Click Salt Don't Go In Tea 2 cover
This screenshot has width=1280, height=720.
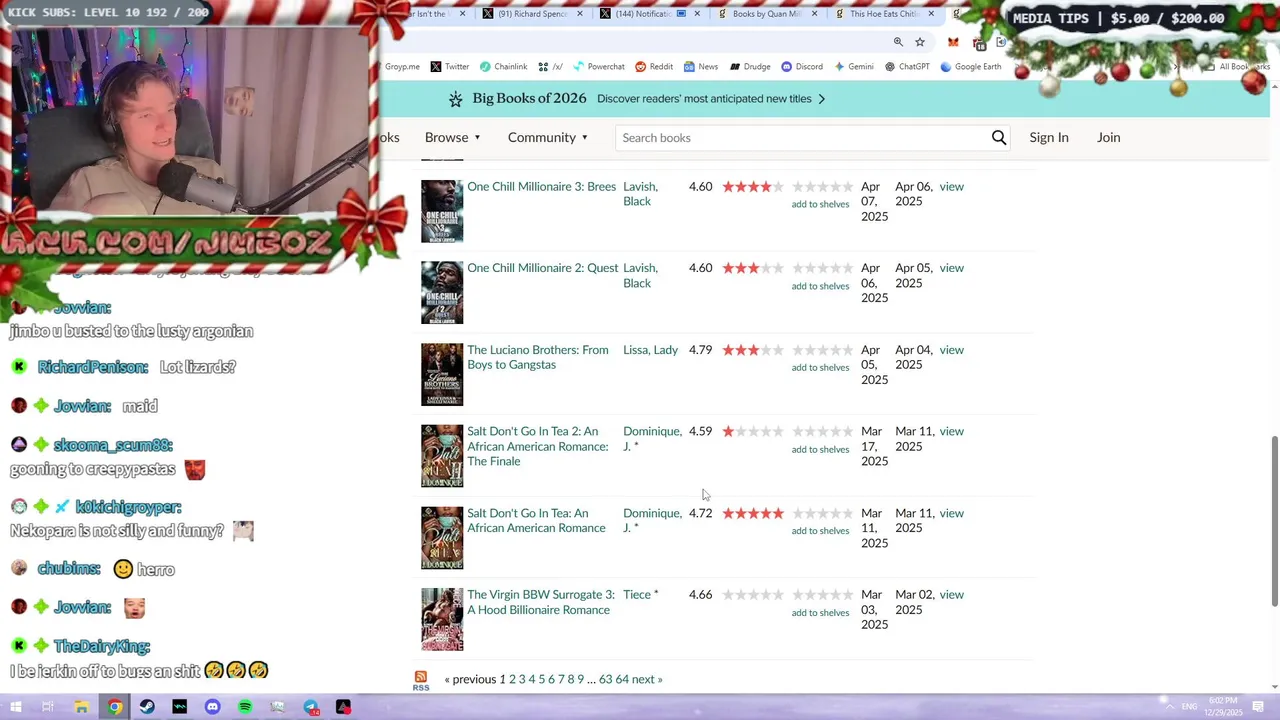tap(442, 456)
